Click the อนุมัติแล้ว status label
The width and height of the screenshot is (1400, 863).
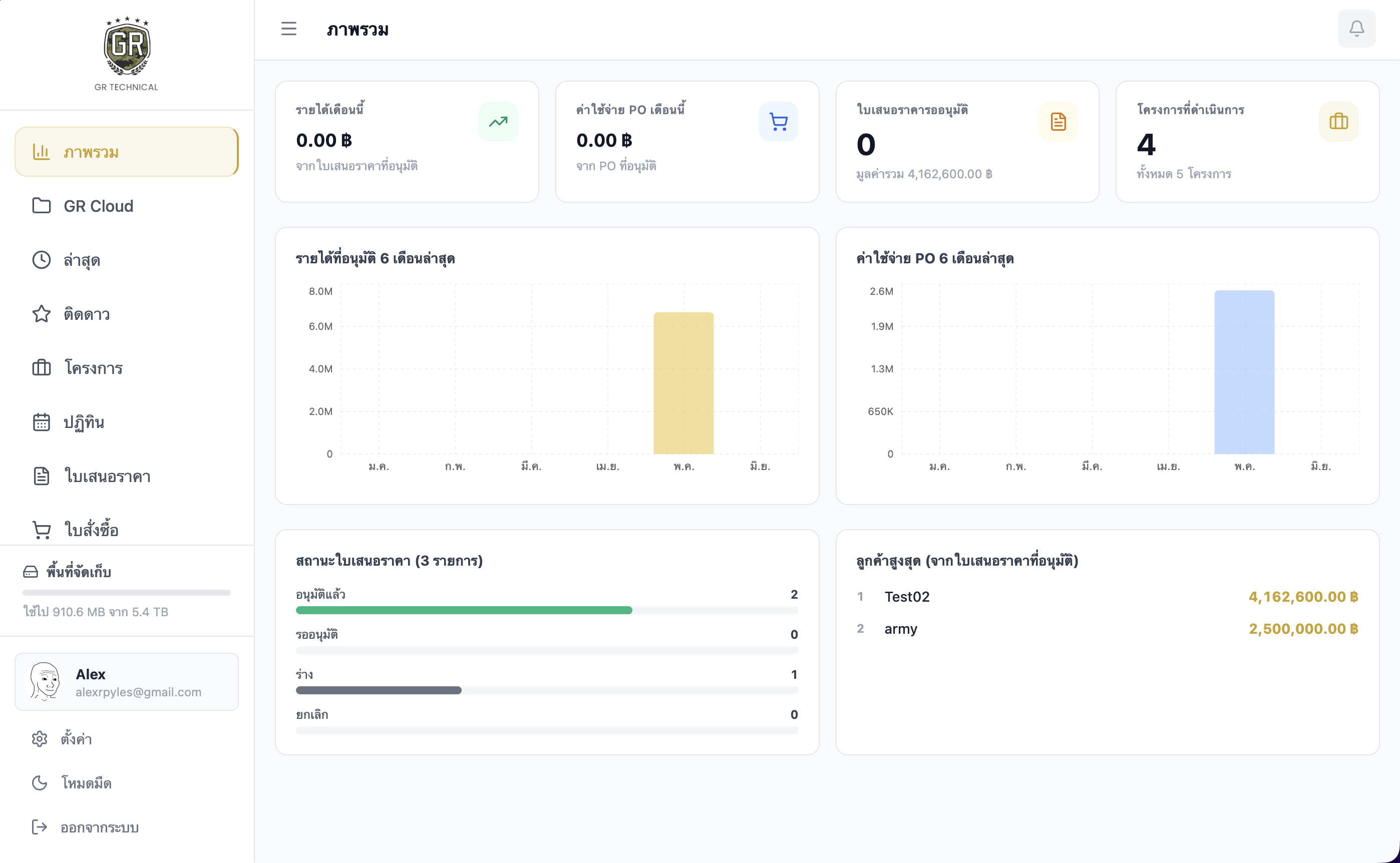click(320, 594)
